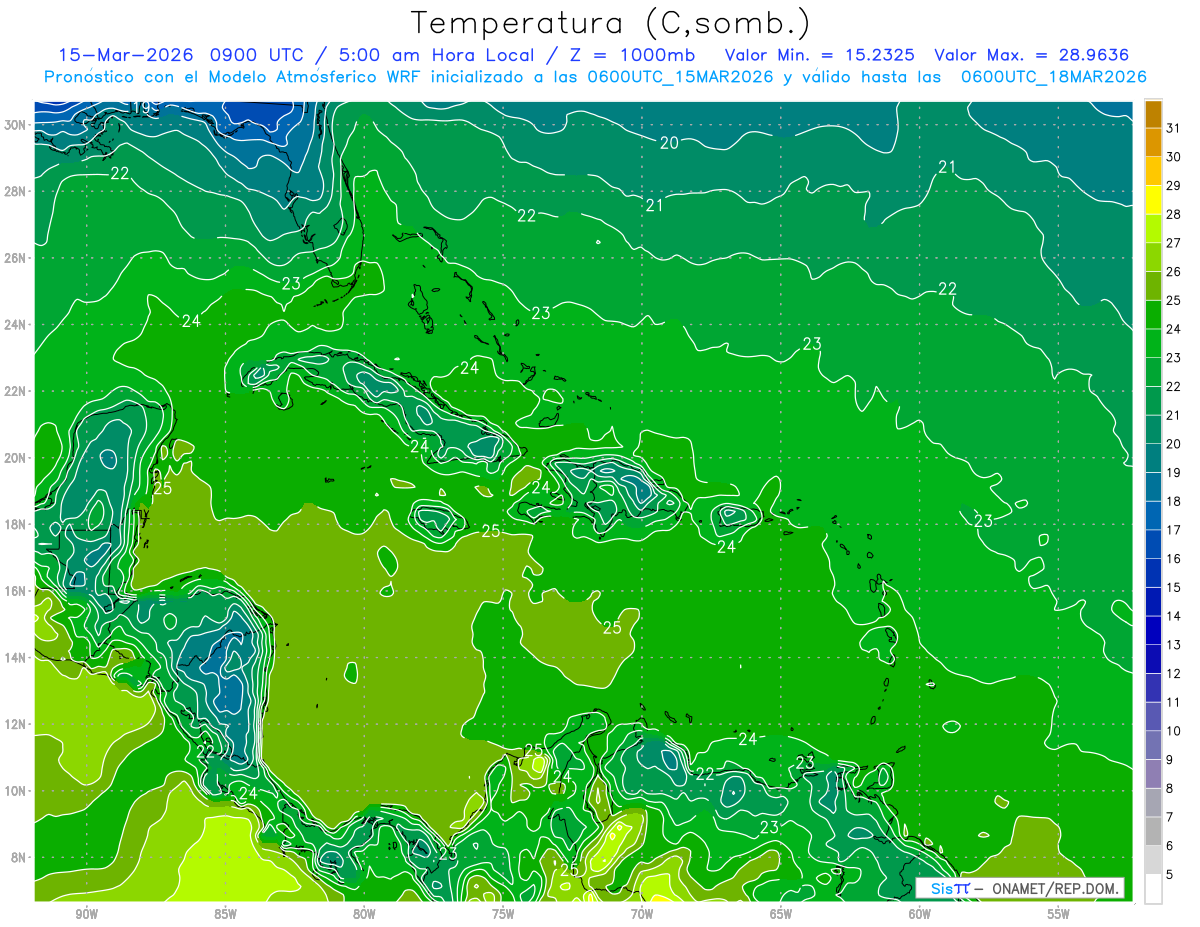The width and height of the screenshot is (1200, 927).
Task: Pick legend swatch between 29 and 30
Action: (1153, 171)
